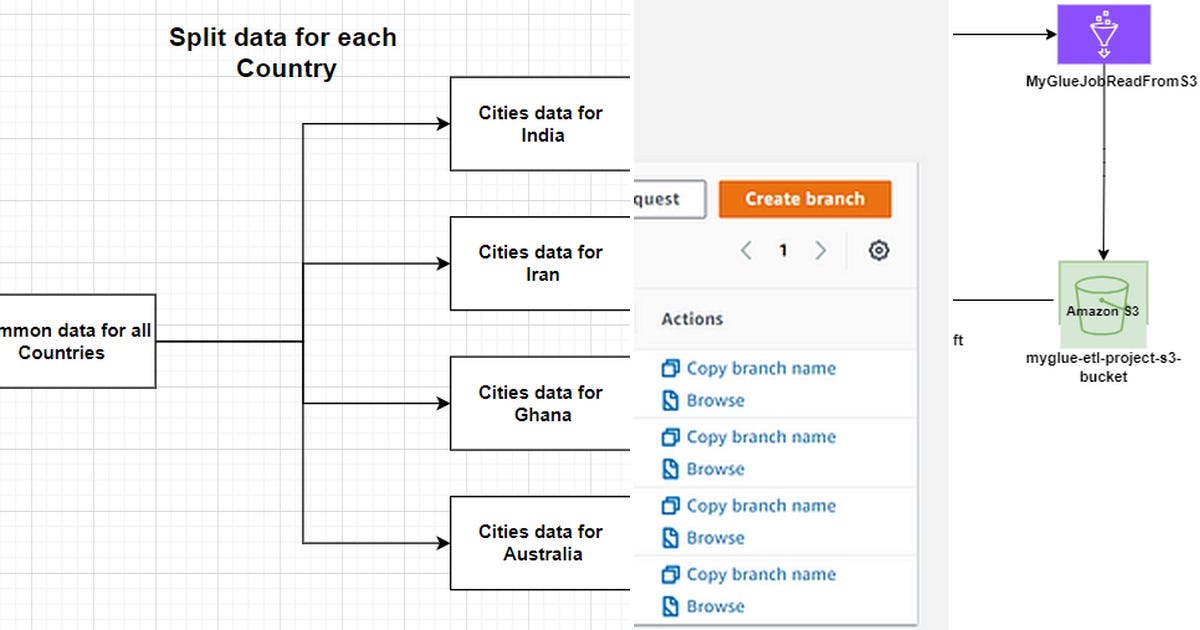1200x630 pixels.
Task: Click the first Copy branch name link
Action: point(761,368)
